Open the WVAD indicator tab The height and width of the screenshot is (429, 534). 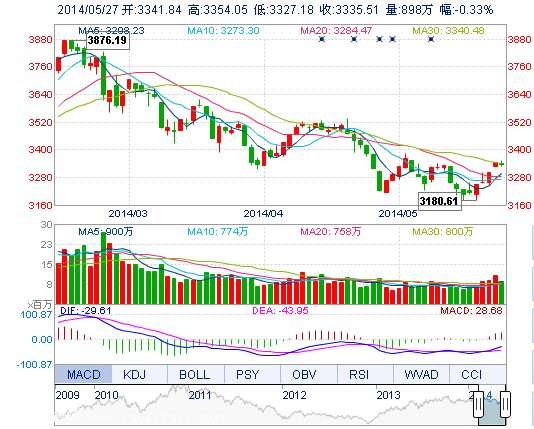click(422, 375)
